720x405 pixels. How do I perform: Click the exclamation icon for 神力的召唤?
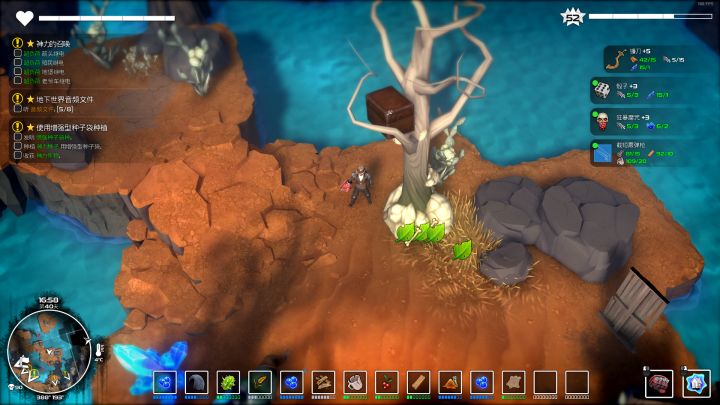coord(17,43)
